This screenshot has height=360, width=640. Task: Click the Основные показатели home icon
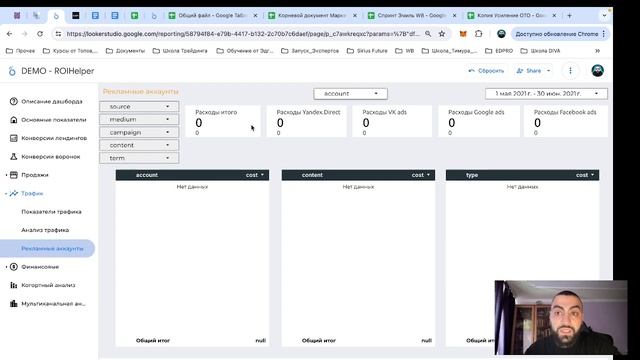click(13, 120)
